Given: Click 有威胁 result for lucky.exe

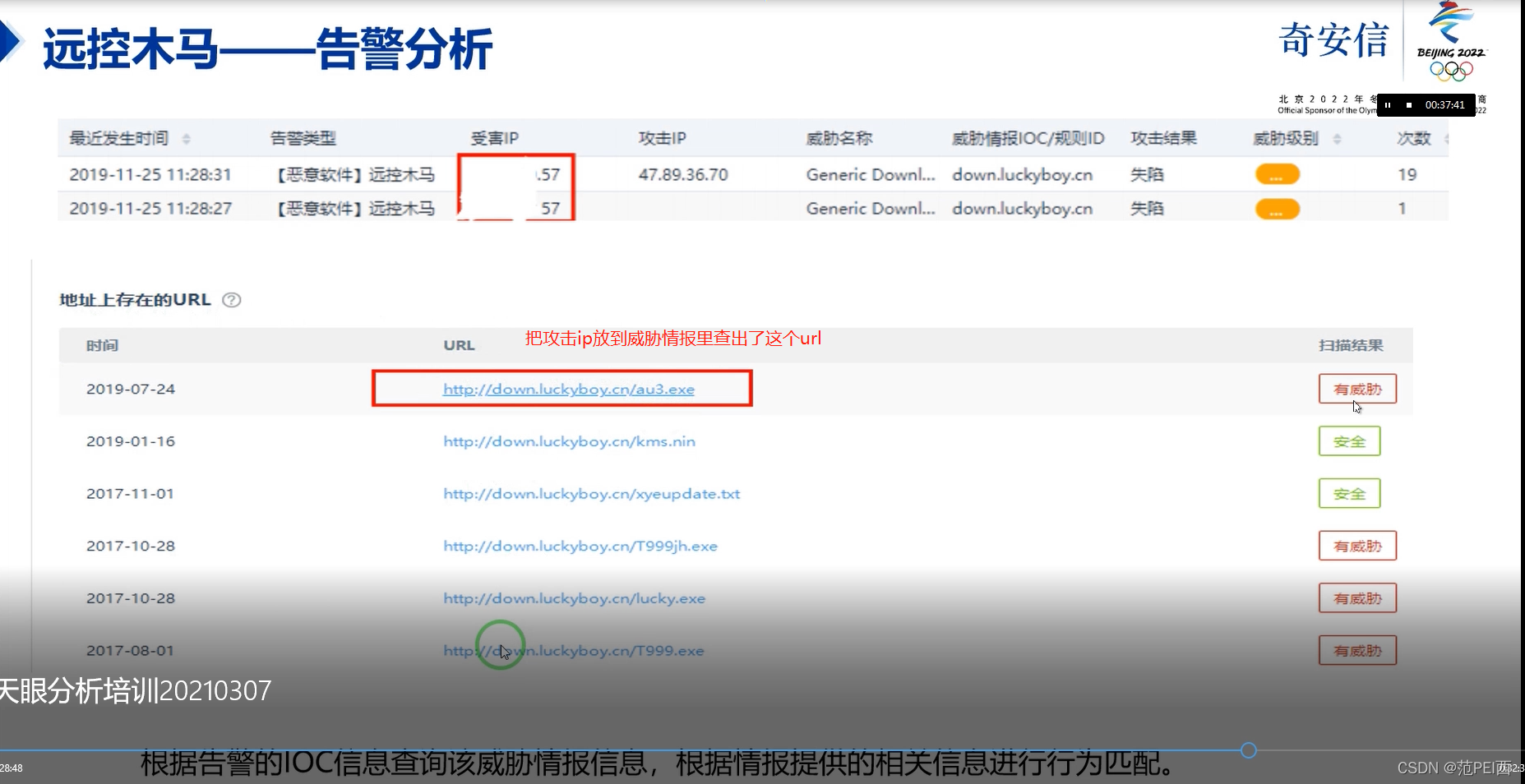Looking at the screenshot, I should (1357, 598).
